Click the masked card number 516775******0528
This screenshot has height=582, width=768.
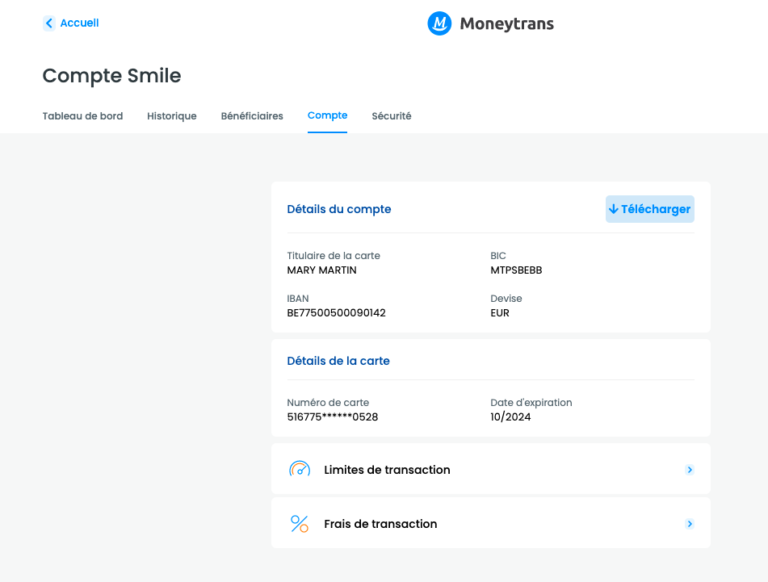[332, 417]
